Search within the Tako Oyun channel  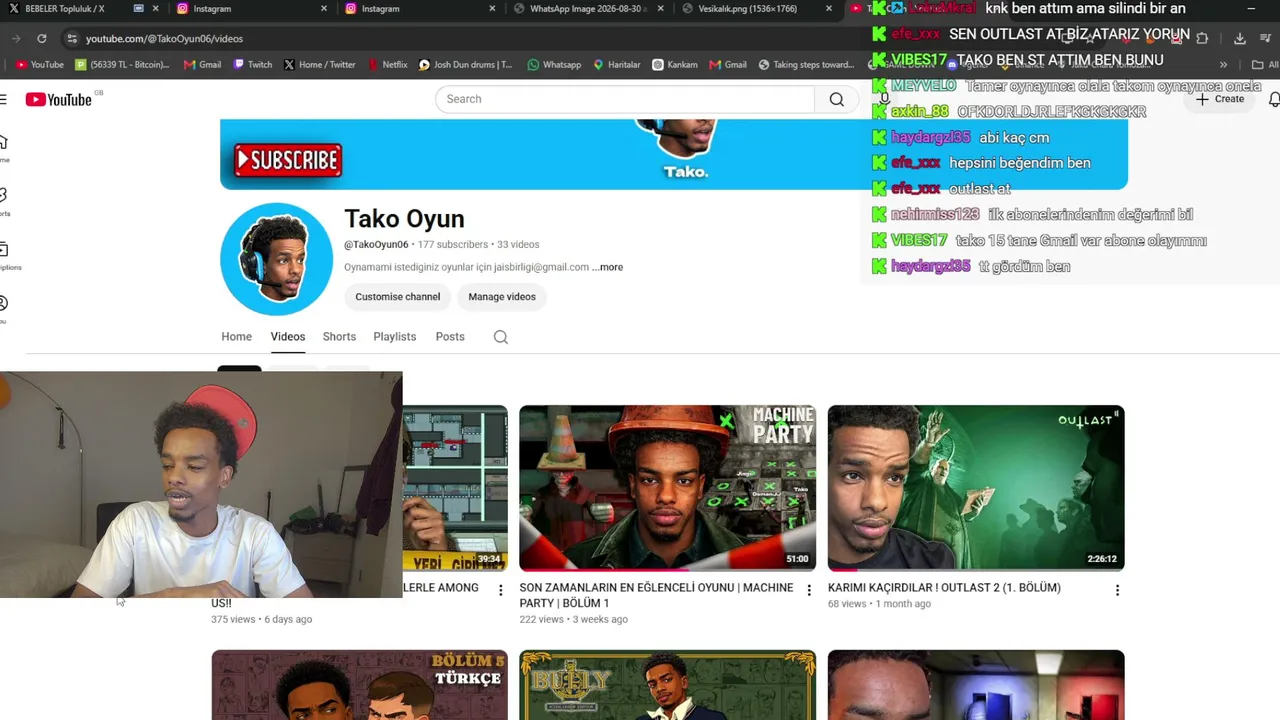click(501, 337)
